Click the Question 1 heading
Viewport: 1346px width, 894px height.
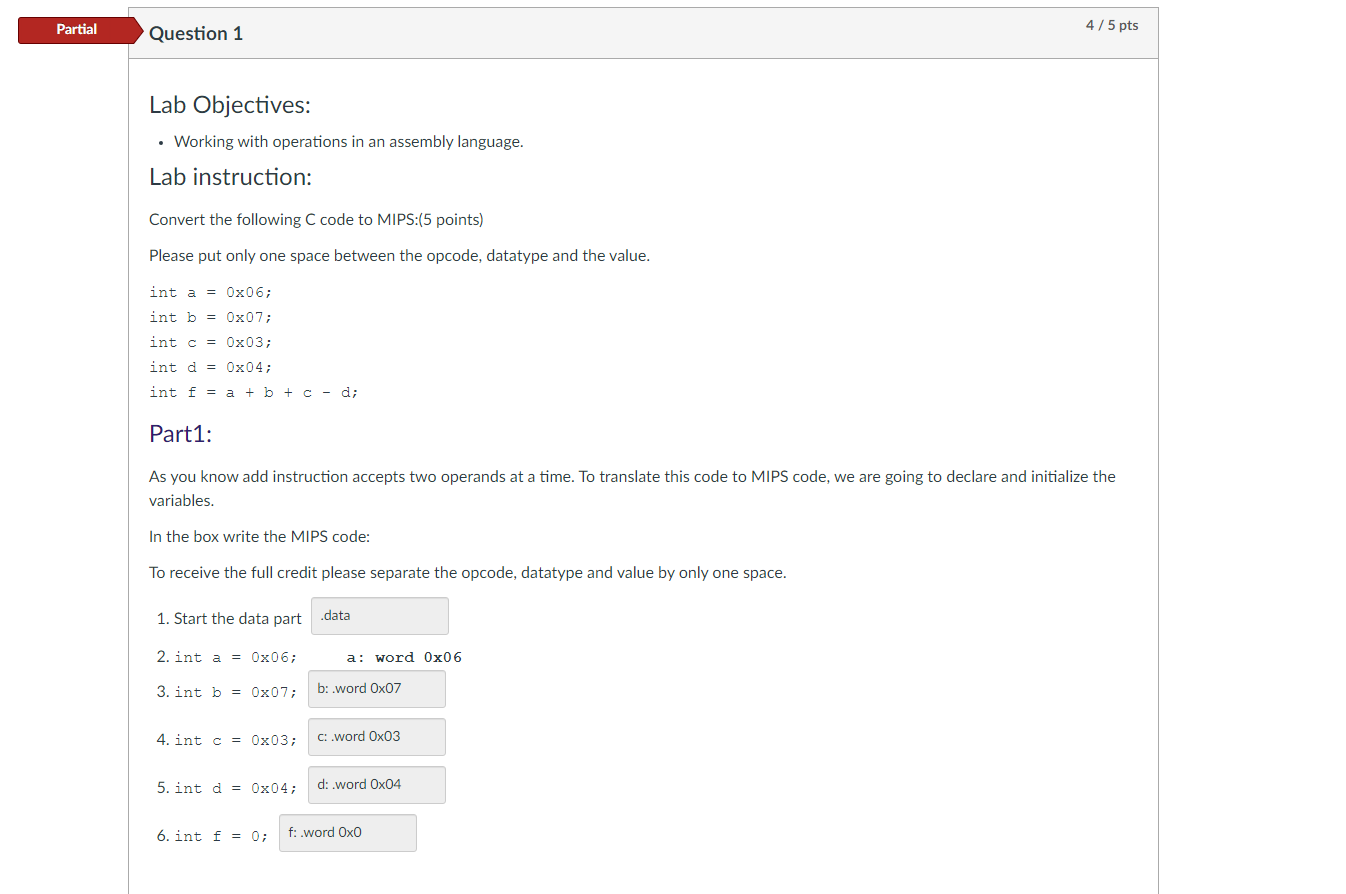click(x=196, y=33)
